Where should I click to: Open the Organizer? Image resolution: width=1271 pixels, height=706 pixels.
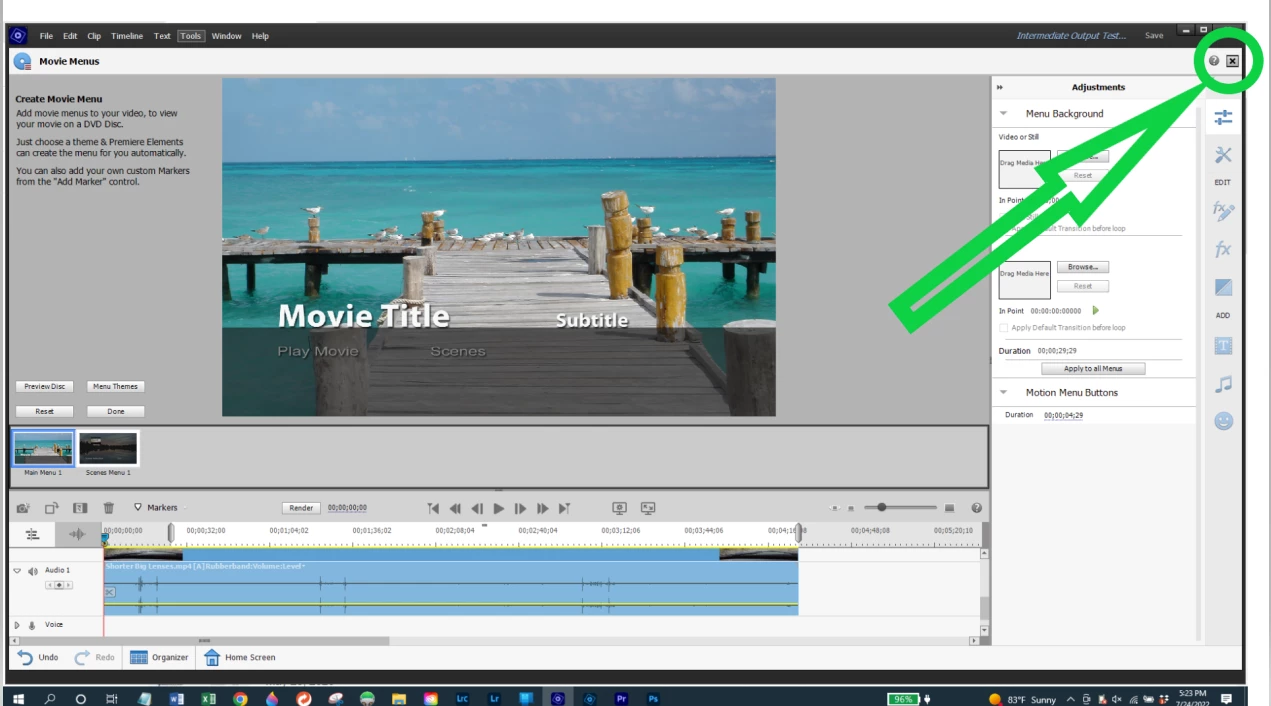point(159,657)
